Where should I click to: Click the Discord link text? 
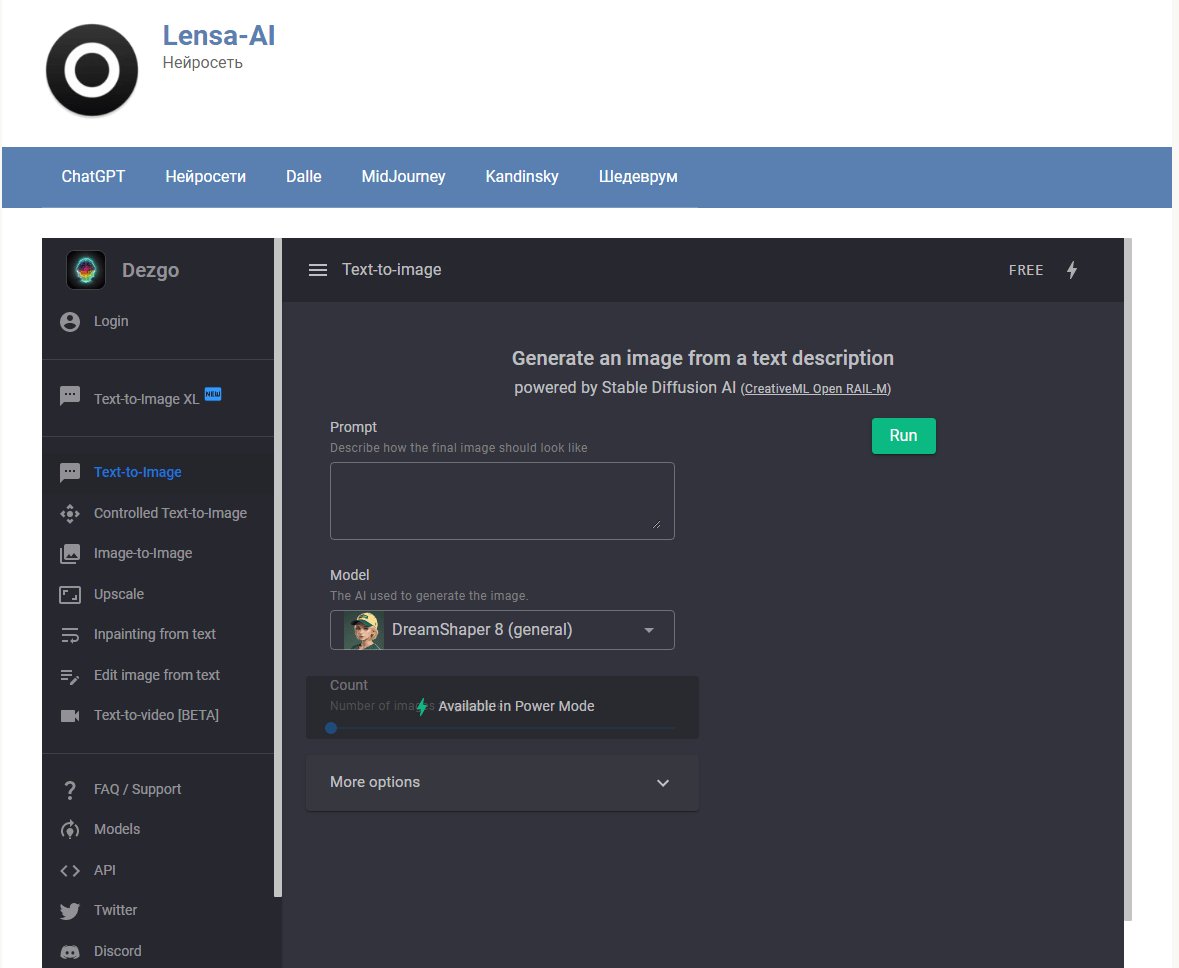tap(117, 951)
